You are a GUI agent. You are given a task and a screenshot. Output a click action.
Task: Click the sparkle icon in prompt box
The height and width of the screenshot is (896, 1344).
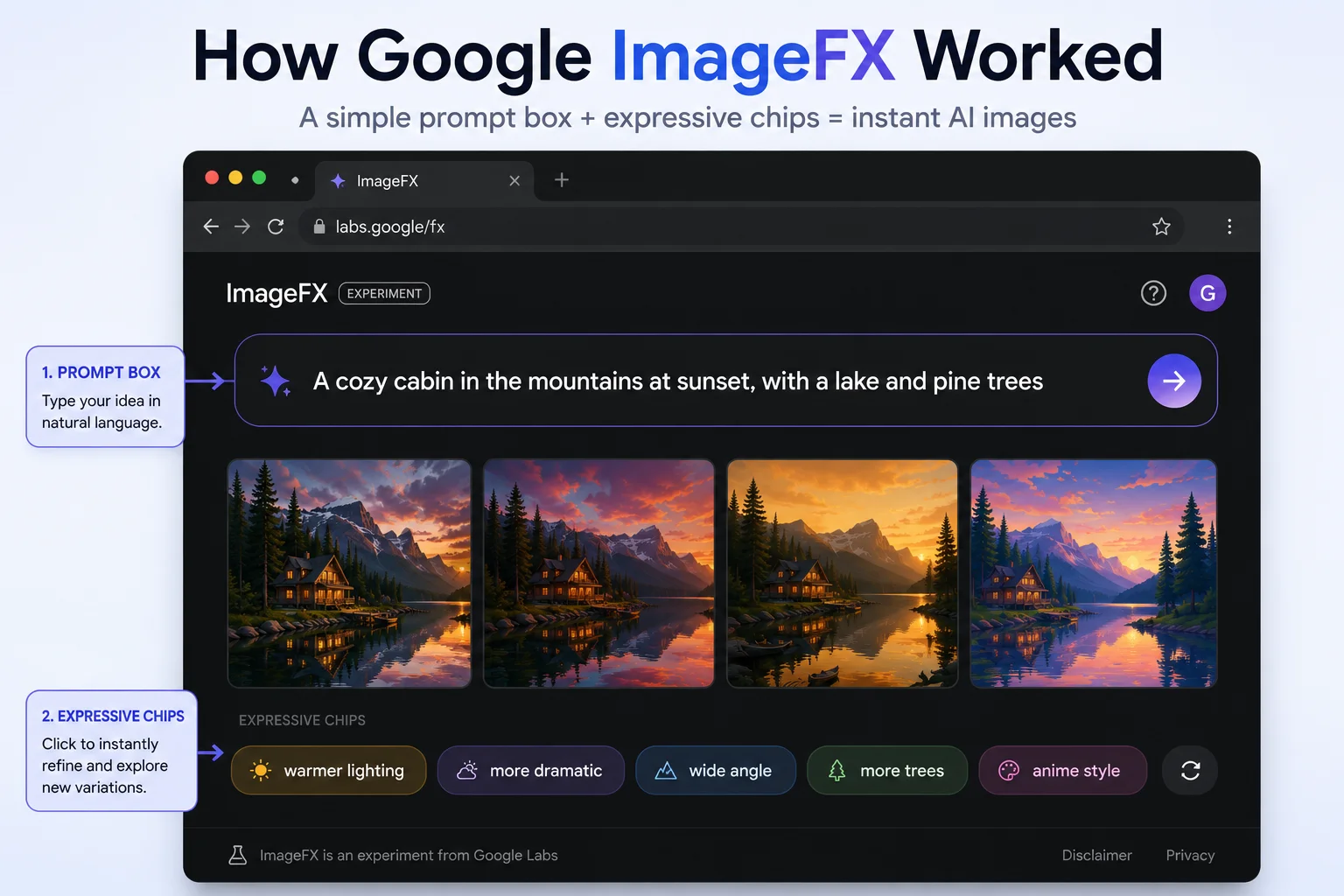[276, 381]
